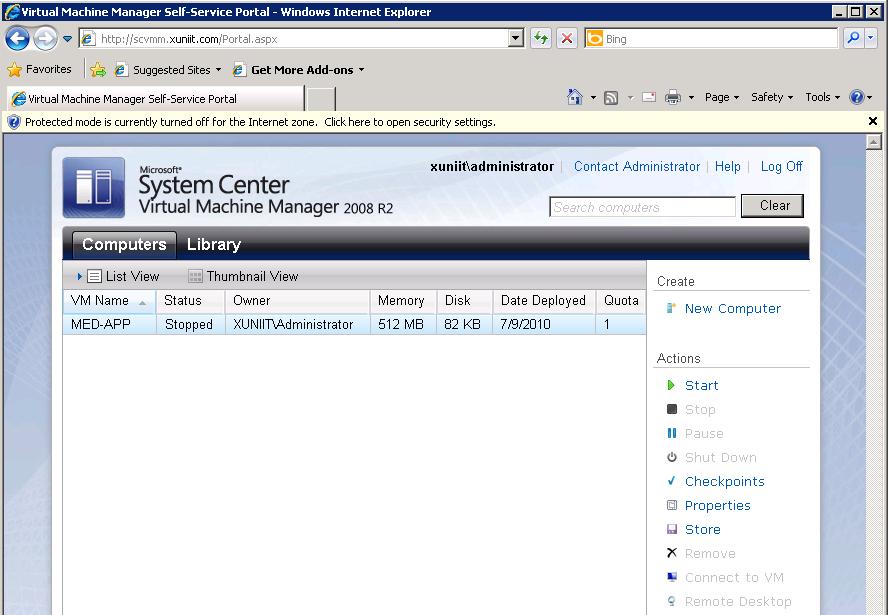Click the Store action link
This screenshot has width=888, height=615.
pyautogui.click(x=703, y=529)
